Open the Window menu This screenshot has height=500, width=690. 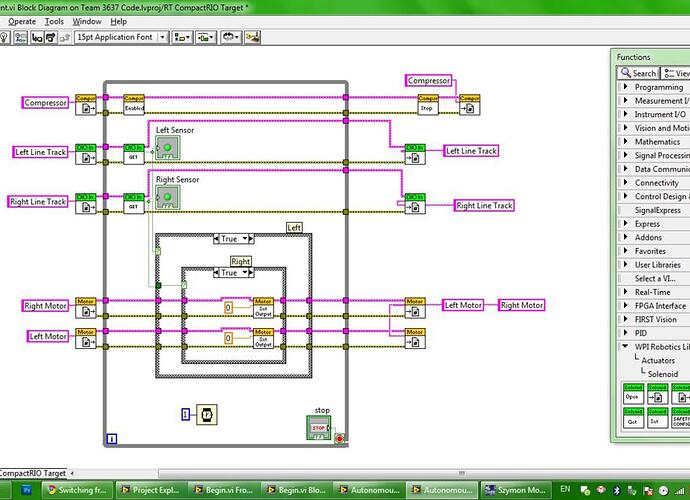[x=87, y=22]
